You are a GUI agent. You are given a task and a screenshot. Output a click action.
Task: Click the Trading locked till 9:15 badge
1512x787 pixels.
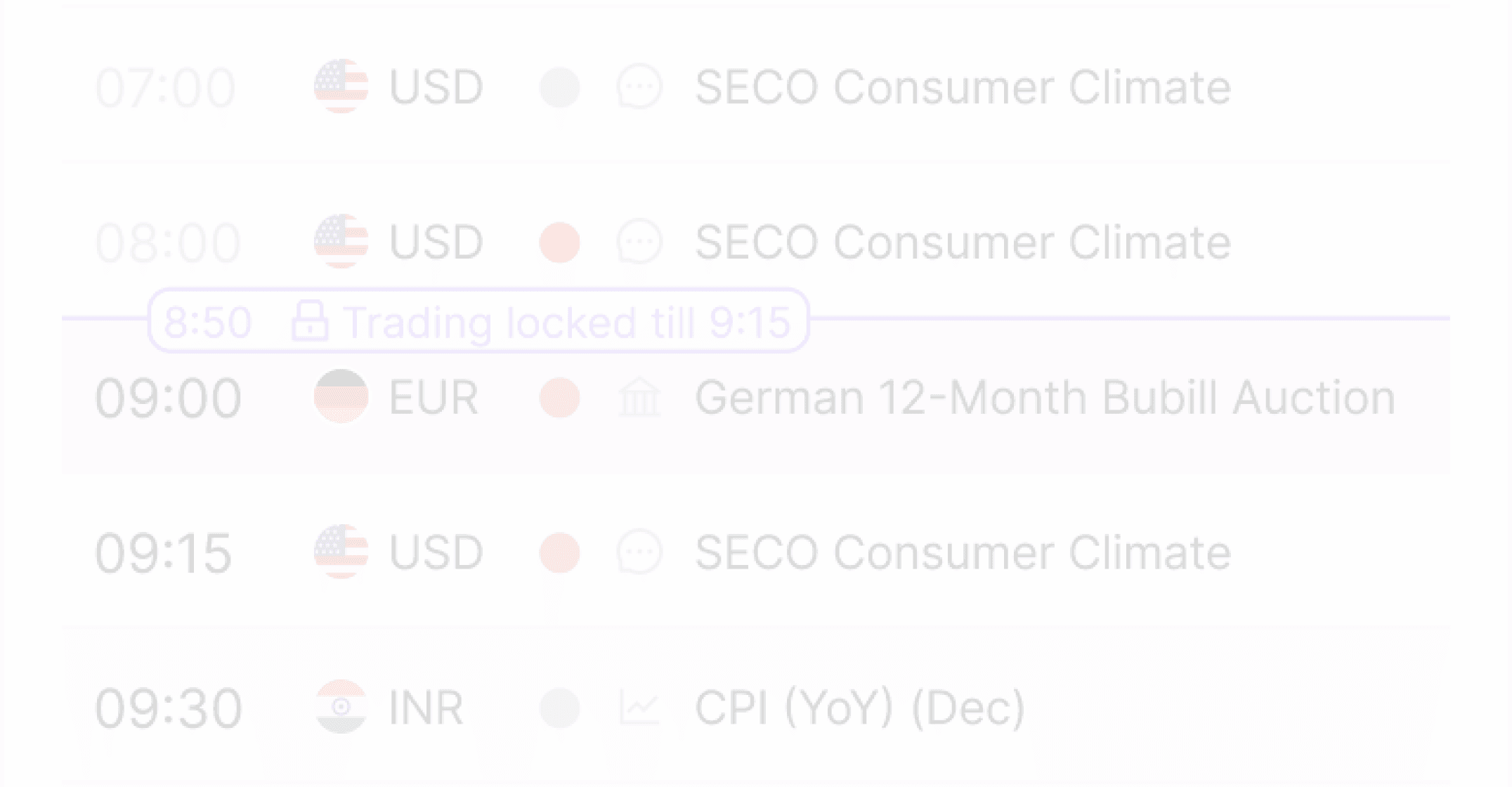click(x=478, y=321)
